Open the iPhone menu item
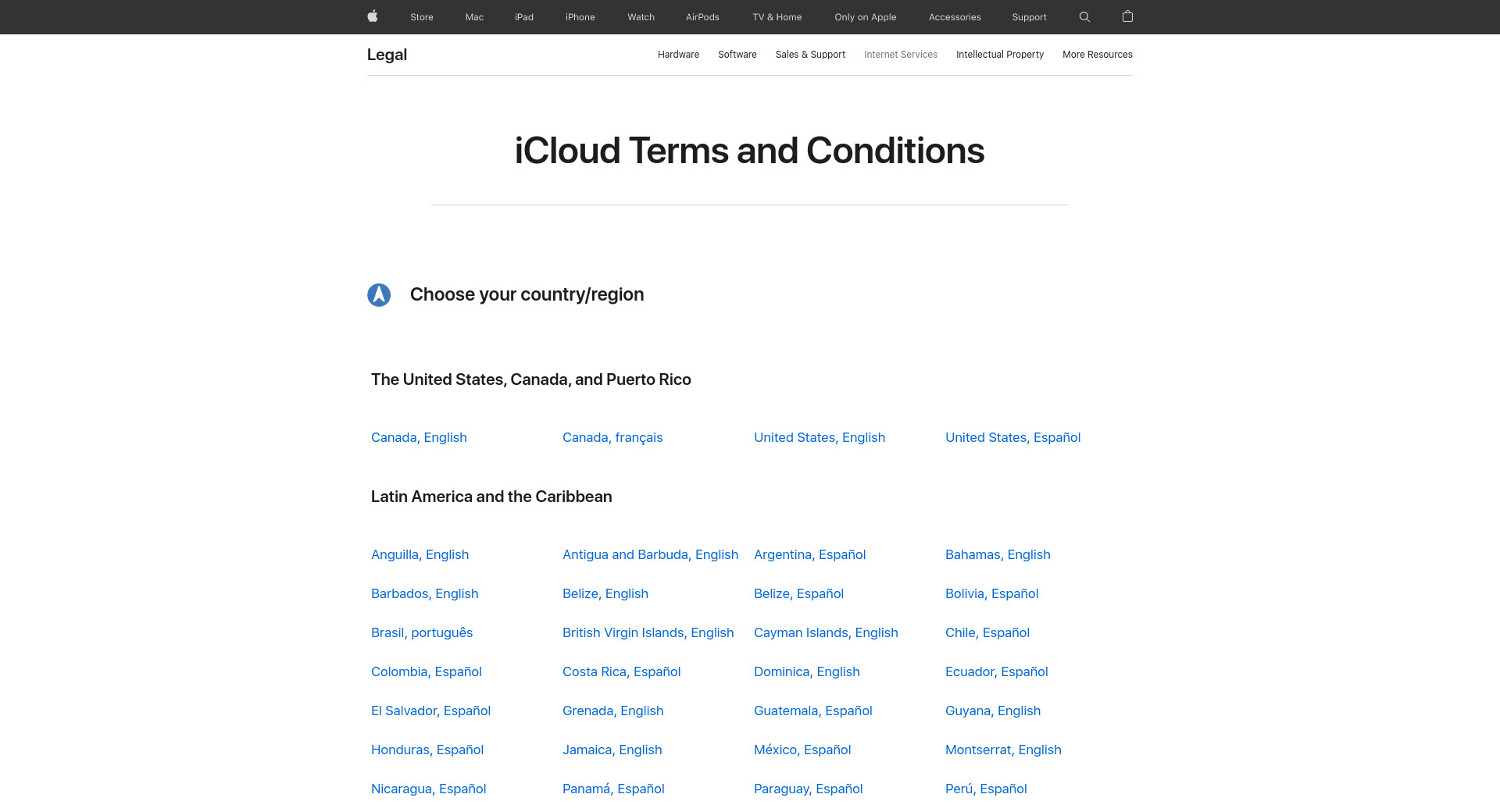This screenshot has height=812, width=1500. coord(580,17)
